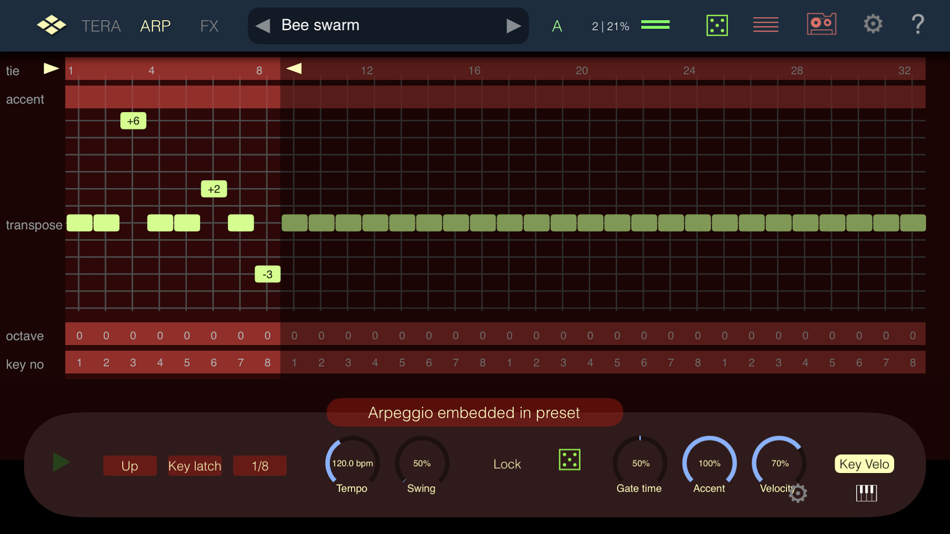Click the sequence start marker arrow

[51, 68]
